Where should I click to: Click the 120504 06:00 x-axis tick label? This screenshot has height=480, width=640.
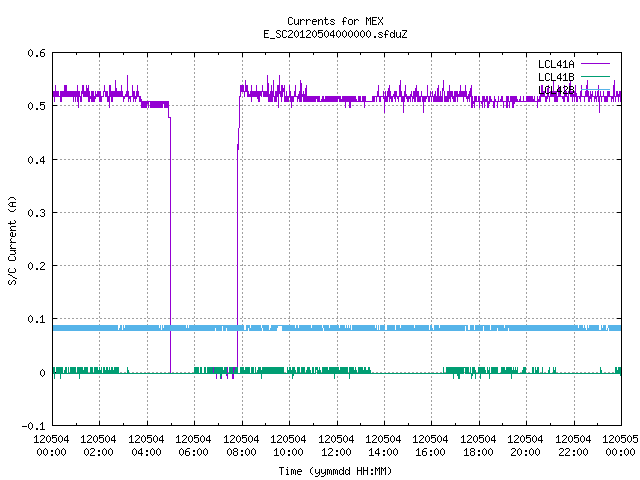[193, 446]
